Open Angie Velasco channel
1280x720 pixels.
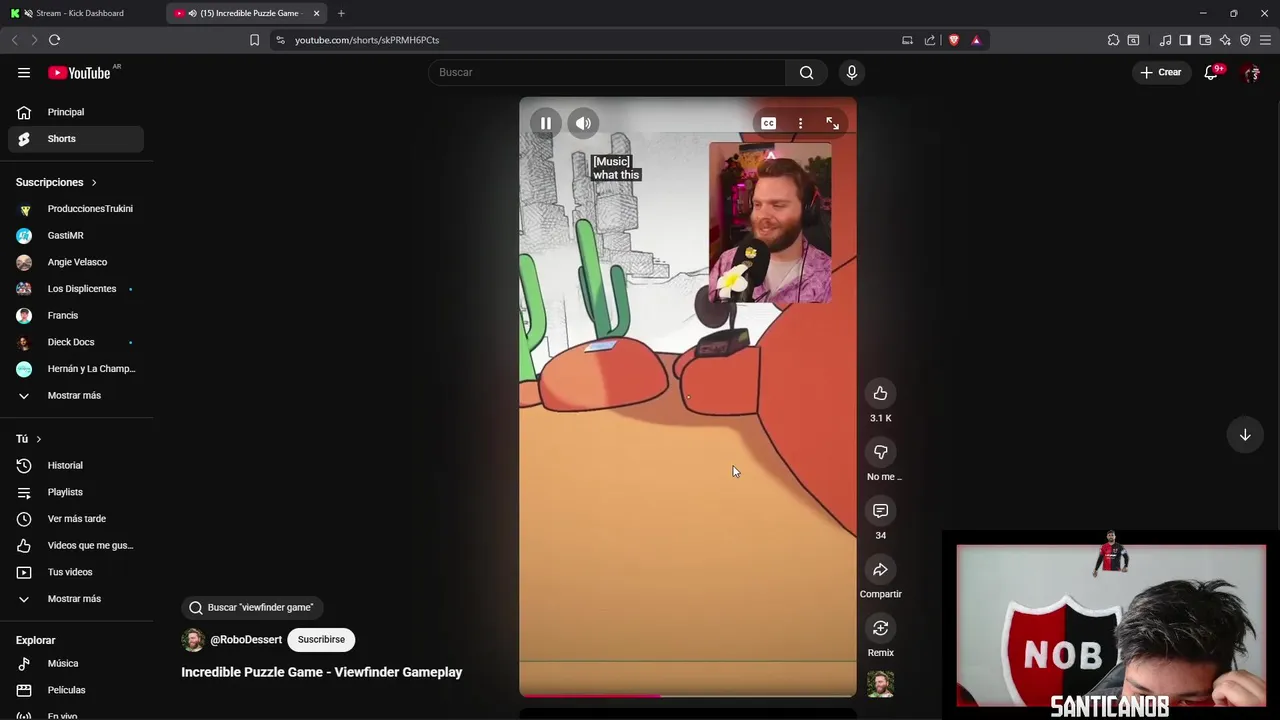tap(76, 262)
